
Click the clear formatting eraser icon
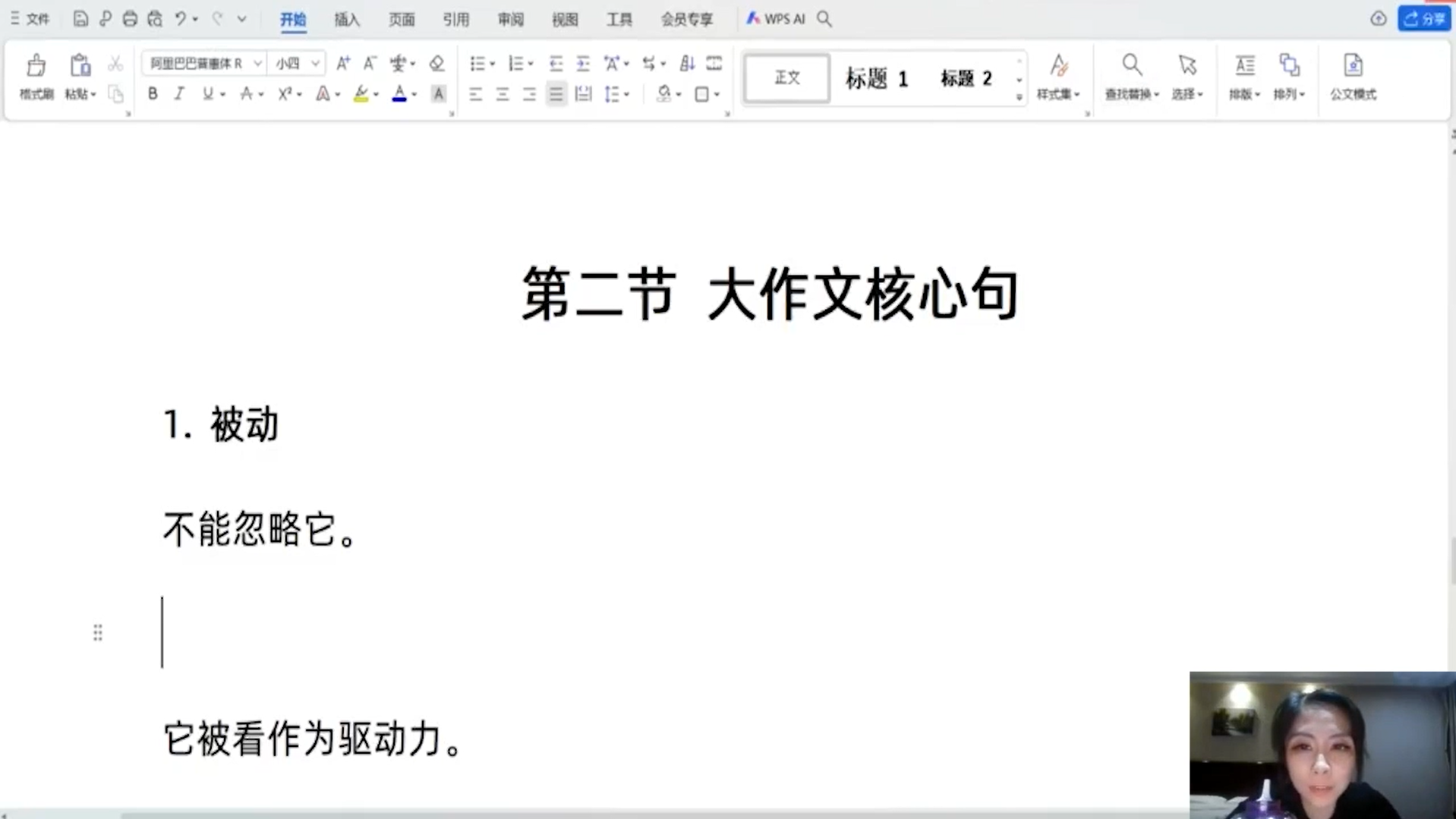[436, 64]
